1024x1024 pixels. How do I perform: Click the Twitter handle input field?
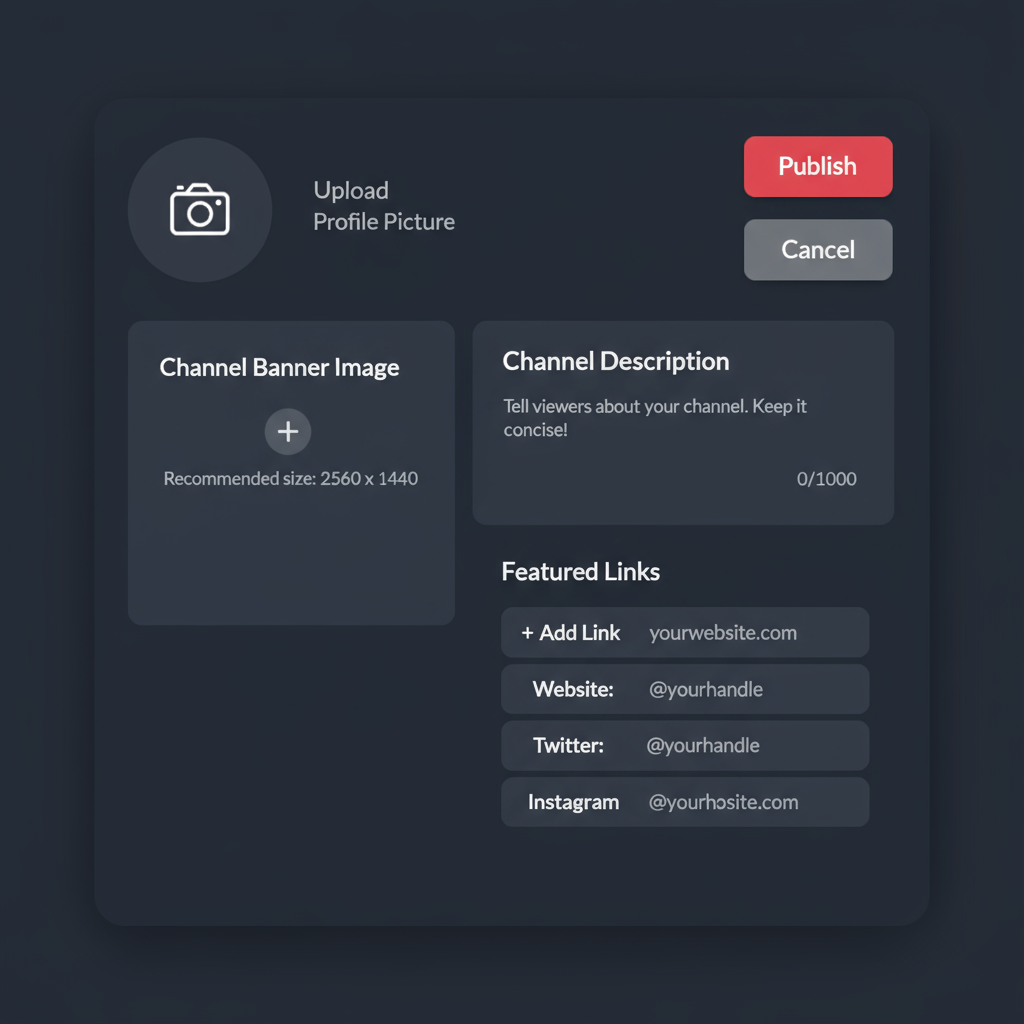coord(703,745)
